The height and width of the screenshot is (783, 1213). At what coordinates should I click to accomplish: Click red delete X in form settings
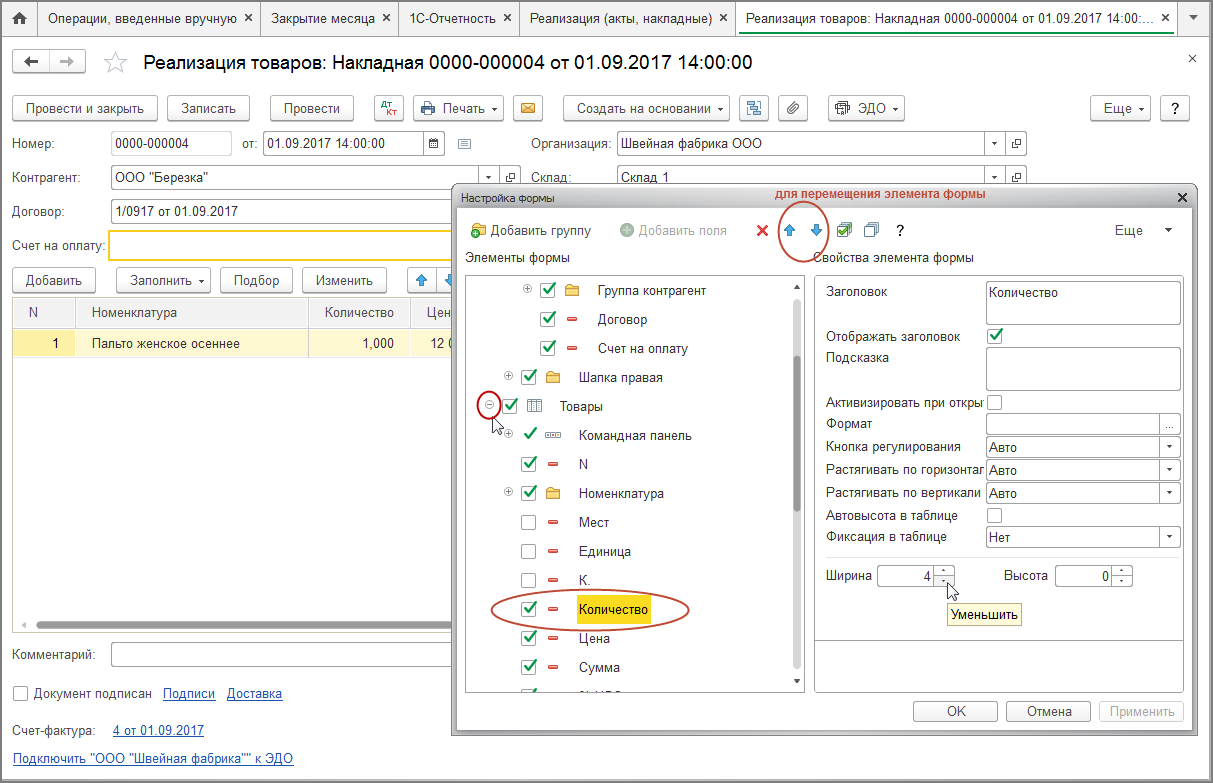pyautogui.click(x=762, y=231)
